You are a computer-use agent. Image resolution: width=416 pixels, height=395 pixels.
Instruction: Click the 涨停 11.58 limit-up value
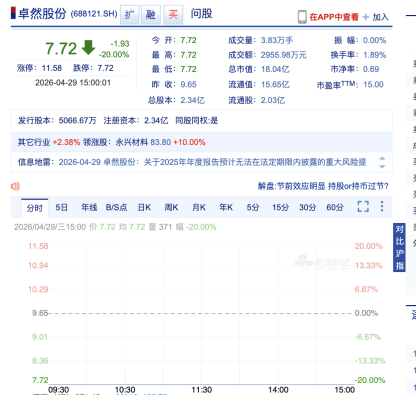click(x=52, y=68)
